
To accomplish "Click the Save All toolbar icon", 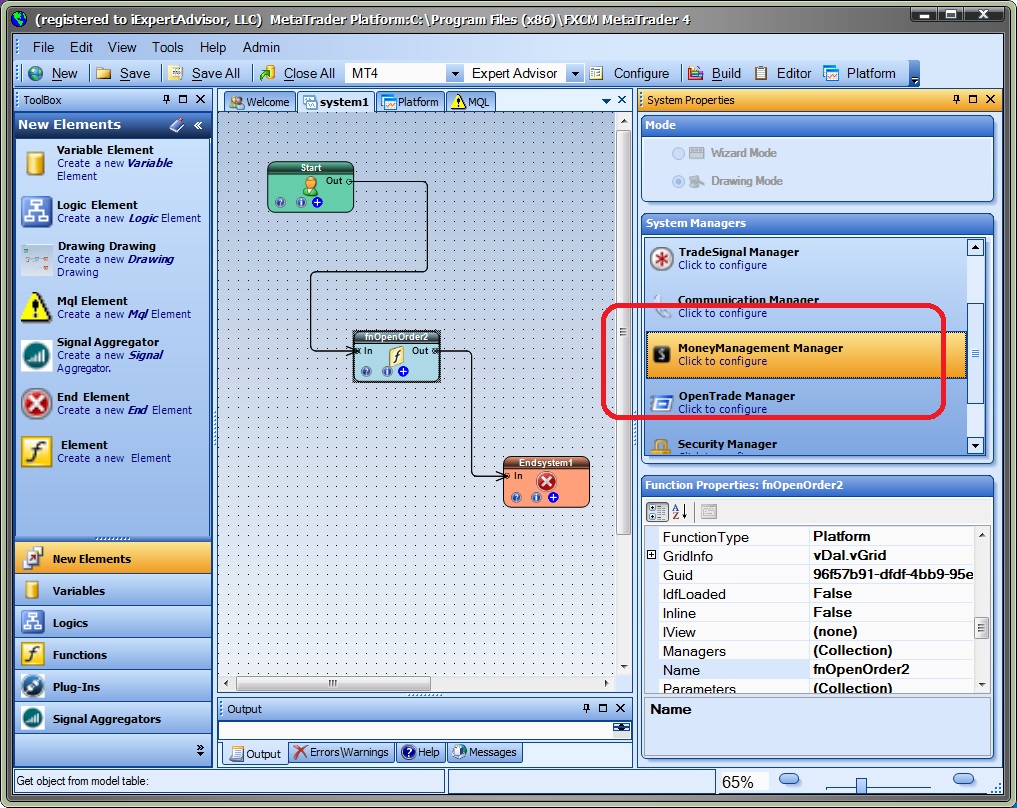I will 175,73.
